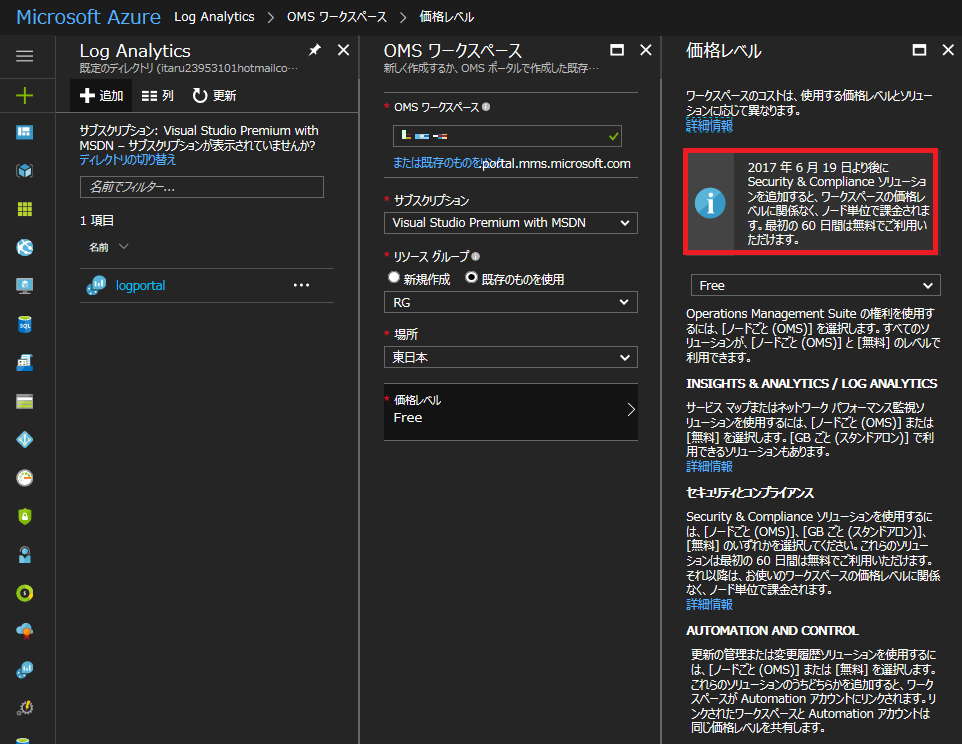
Task: Open the サブスクリプション dropdown
Action: coord(510,223)
